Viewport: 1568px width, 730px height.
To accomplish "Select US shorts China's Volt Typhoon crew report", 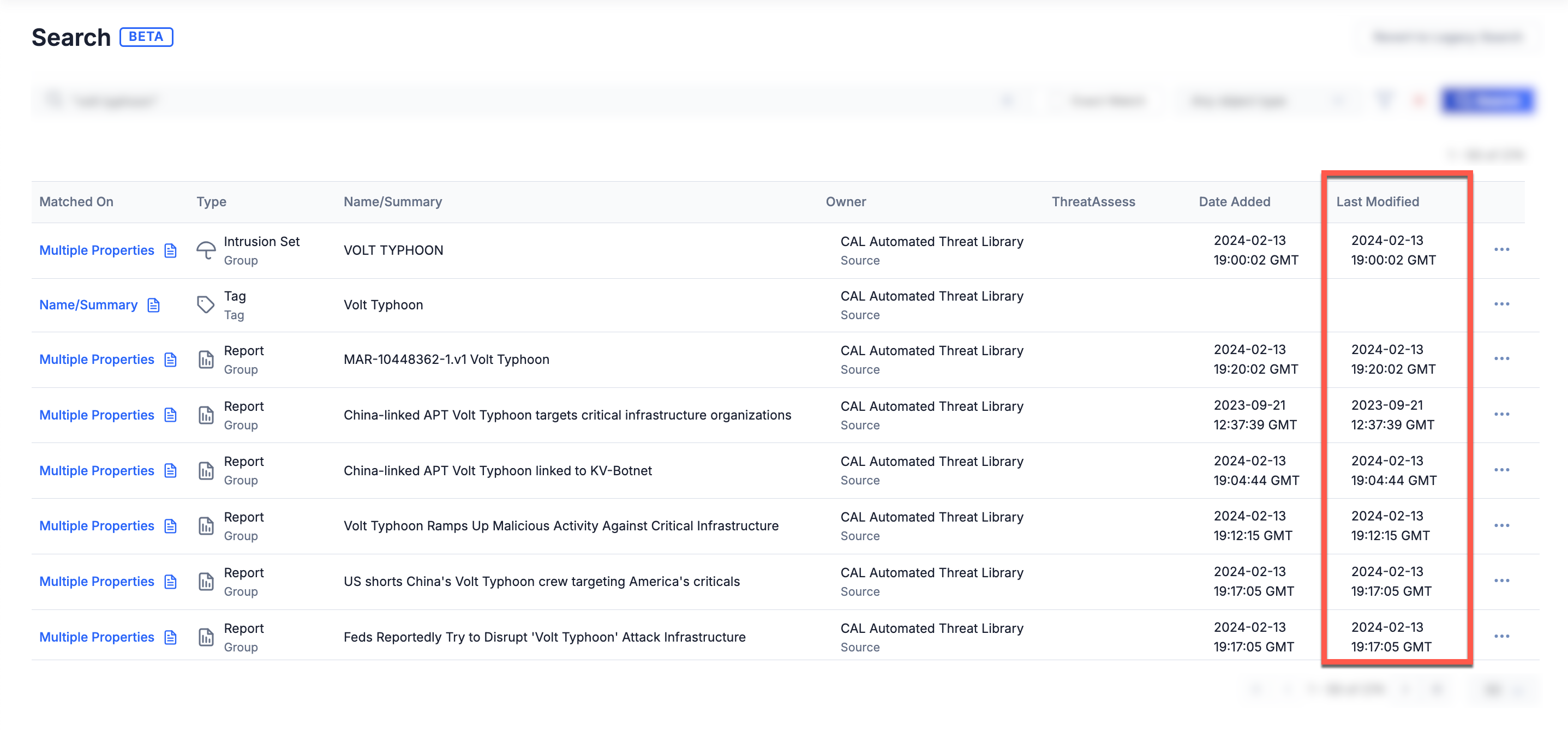I will point(541,582).
